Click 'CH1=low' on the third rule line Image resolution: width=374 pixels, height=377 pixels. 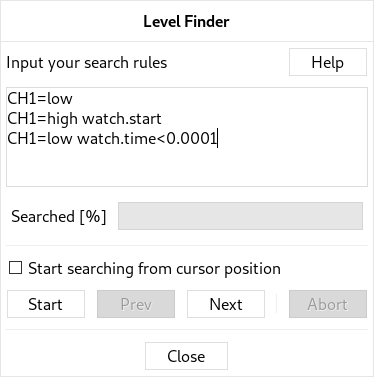[x=40, y=138]
